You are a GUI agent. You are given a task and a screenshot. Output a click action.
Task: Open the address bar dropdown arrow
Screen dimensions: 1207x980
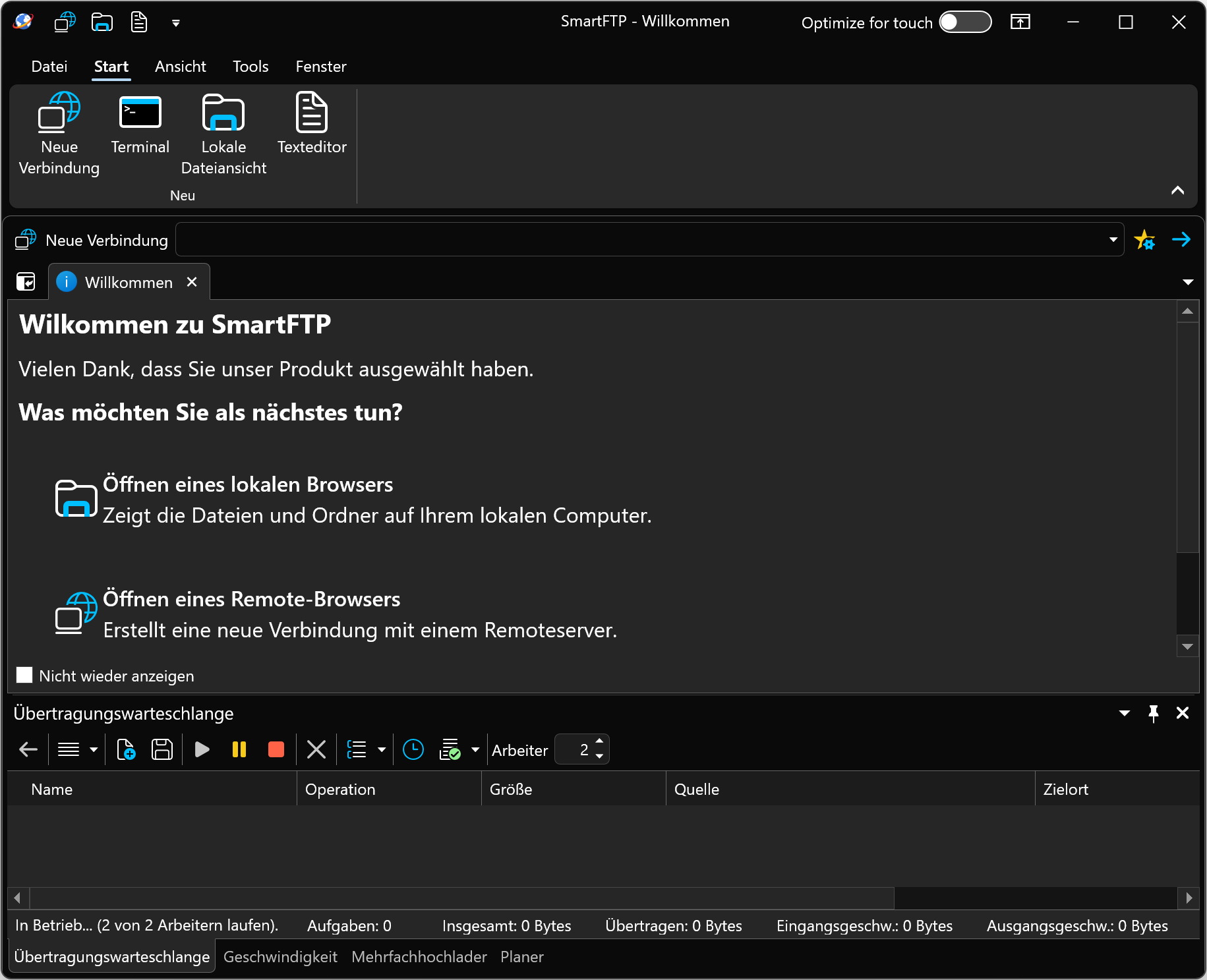pos(1113,239)
